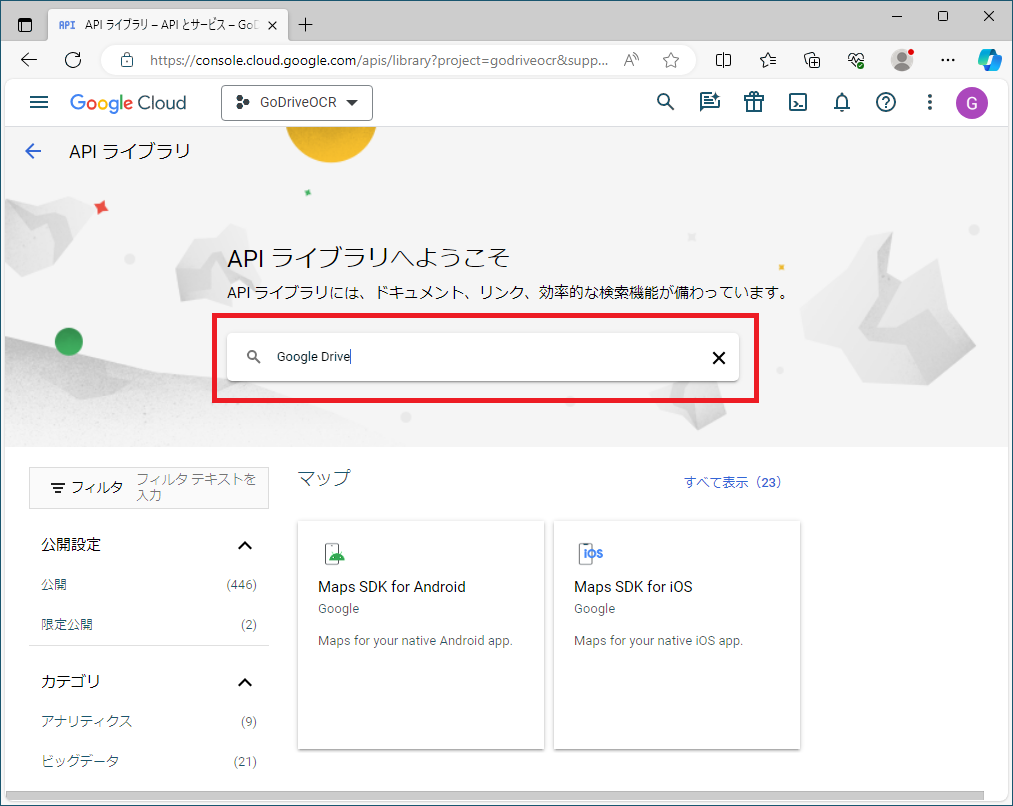Click the Google Drive search input field
Viewport: 1013px width, 806px height.
point(483,357)
